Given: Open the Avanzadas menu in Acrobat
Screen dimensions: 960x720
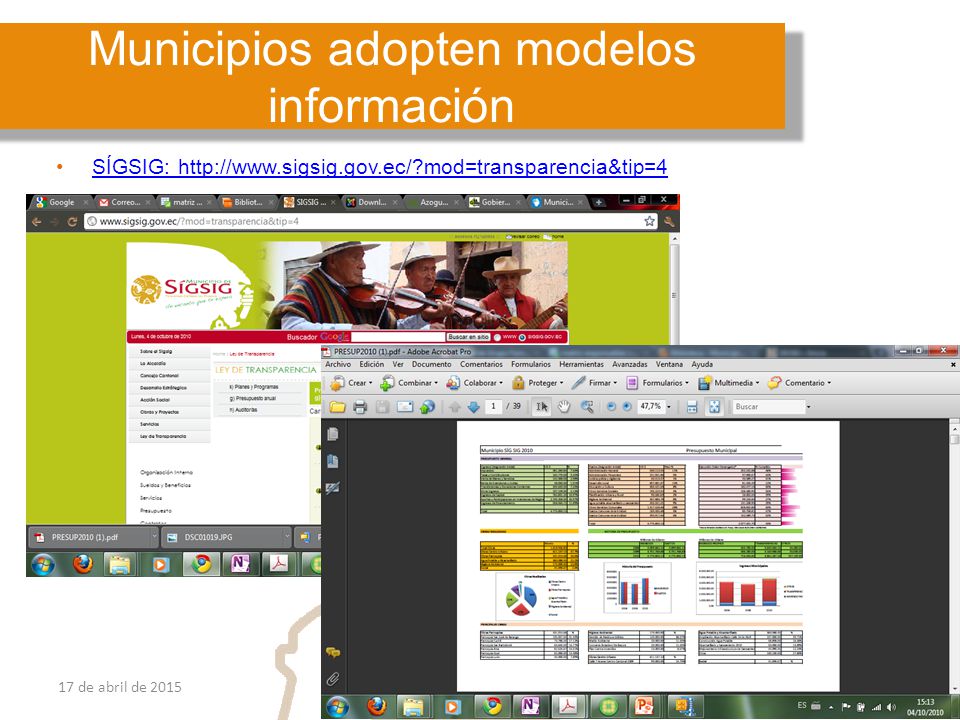Looking at the screenshot, I should pos(629,364).
